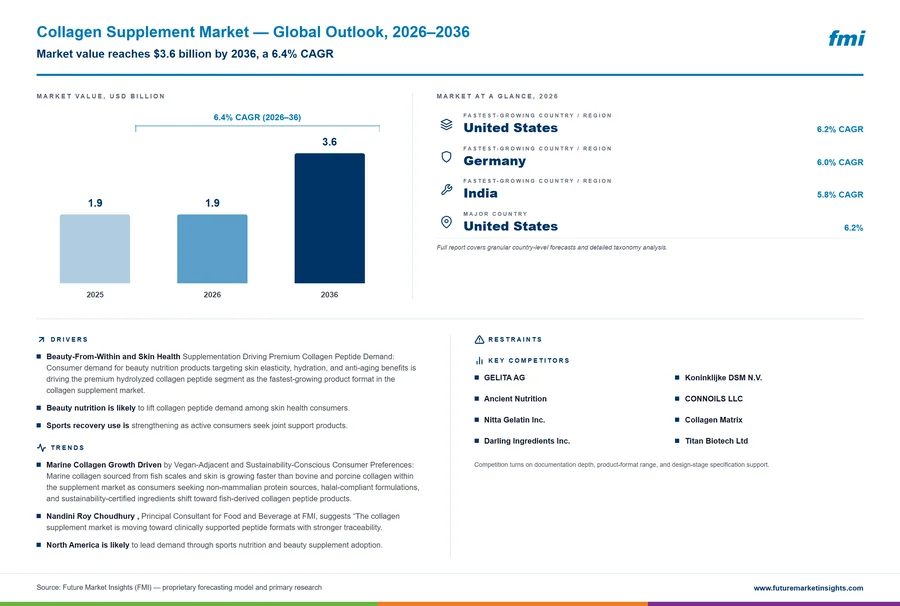Click the Germany country name
This screenshot has width=900, height=606.
[x=495, y=161]
